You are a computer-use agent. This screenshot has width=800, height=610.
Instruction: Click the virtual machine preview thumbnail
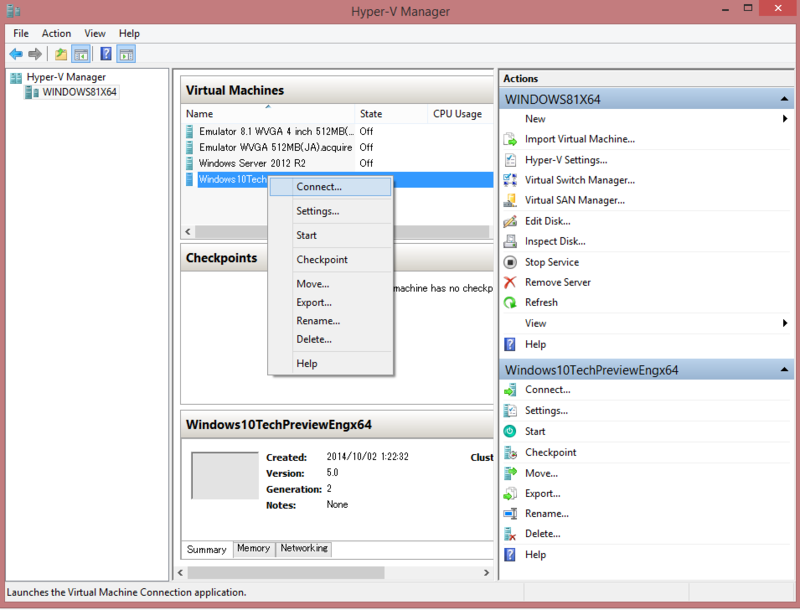coord(225,475)
